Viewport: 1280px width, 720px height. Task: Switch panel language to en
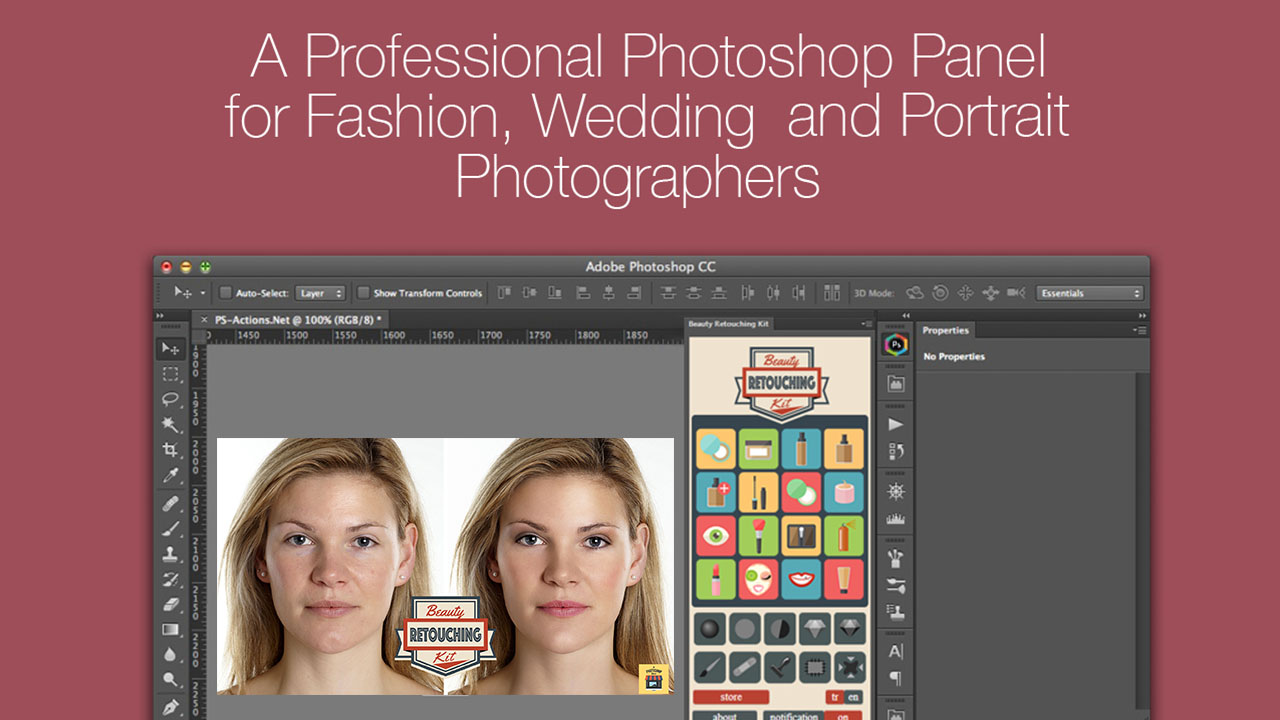(x=853, y=697)
